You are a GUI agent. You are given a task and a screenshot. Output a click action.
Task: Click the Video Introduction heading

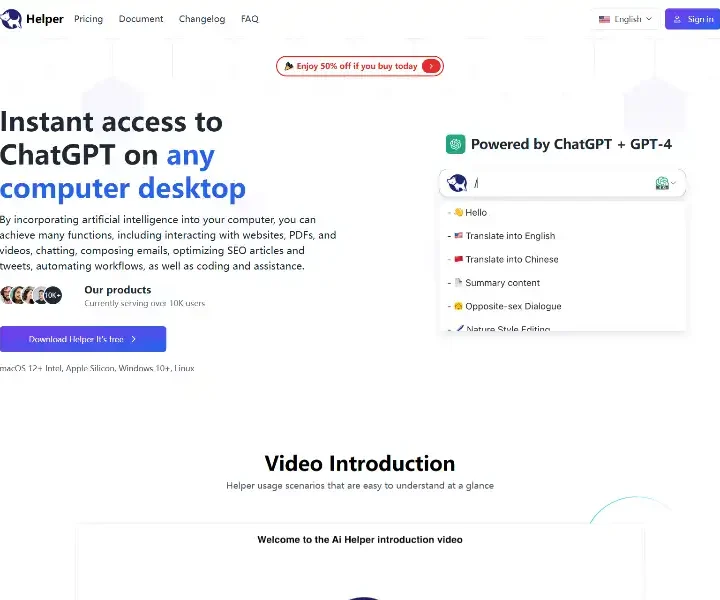(x=360, y=463)
